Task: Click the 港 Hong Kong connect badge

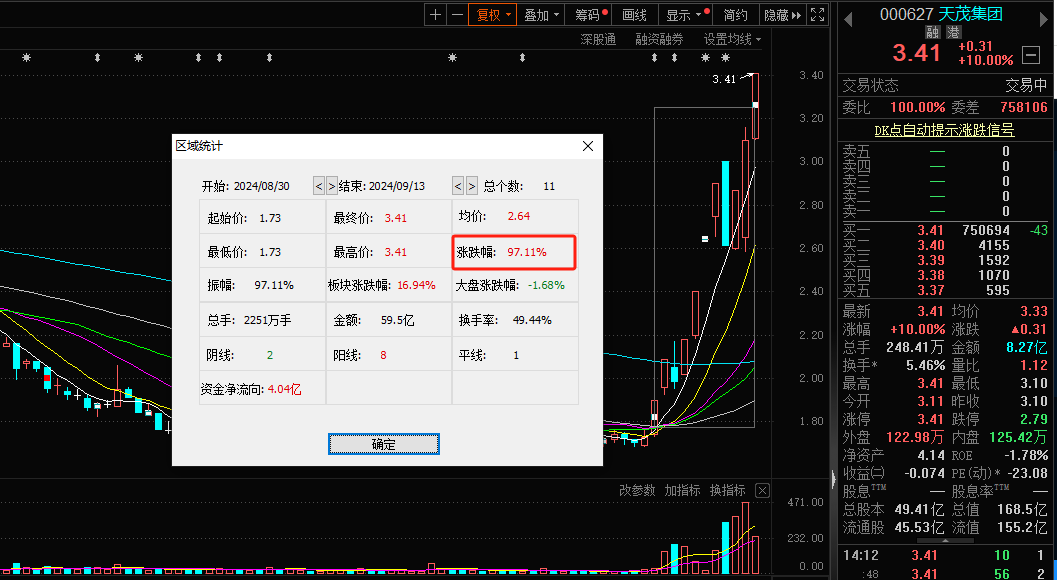Action: pos(953,32)
